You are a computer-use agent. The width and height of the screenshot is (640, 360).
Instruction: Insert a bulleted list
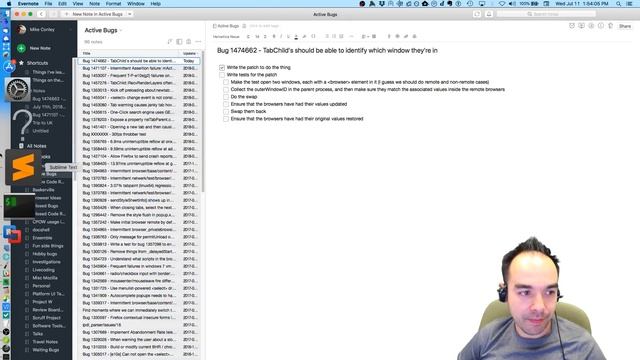click(327, 36)
